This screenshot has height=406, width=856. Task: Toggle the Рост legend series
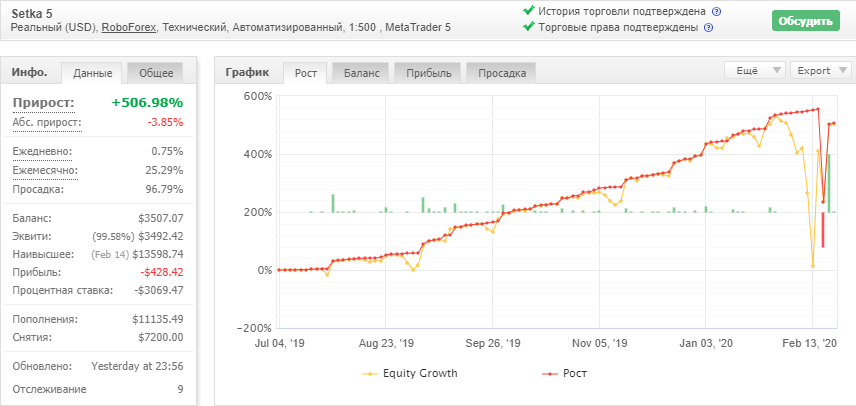click(x=564, y=374)
